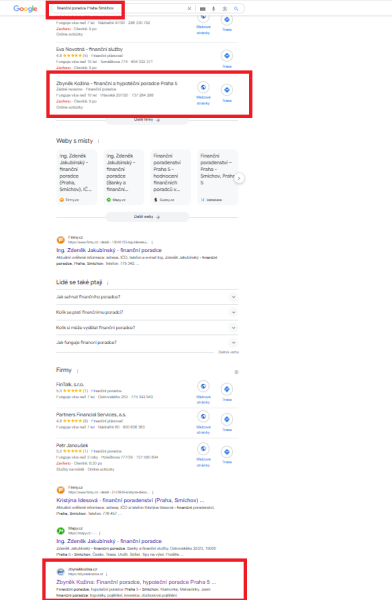
Task: Select Partners Financial Services, a.s. title
Action: [91, 414]
